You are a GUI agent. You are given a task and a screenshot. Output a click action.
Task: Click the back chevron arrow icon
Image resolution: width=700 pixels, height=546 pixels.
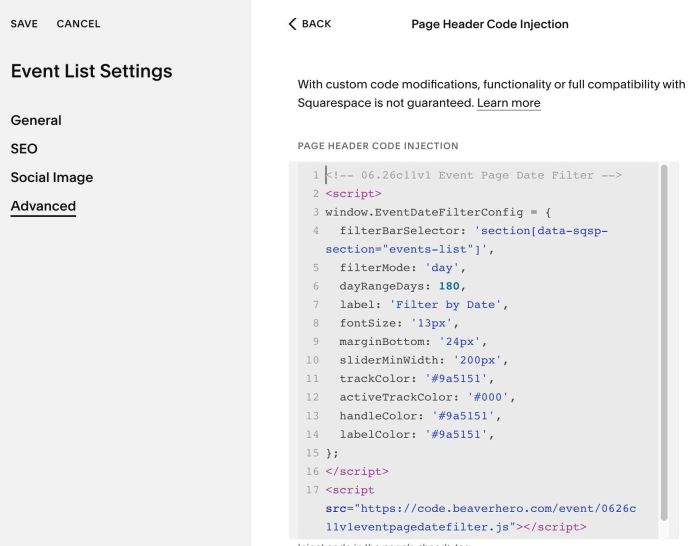point(292,24)
